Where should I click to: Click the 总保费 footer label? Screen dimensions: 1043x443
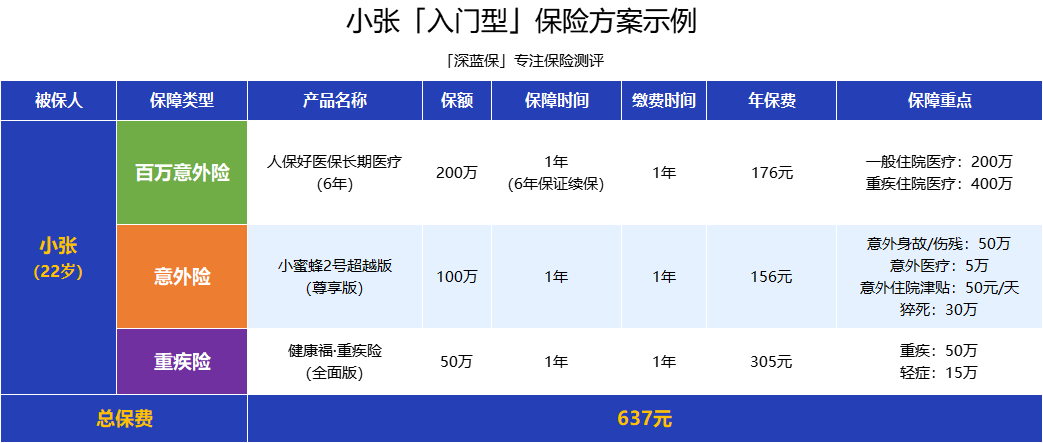click(x=125, y=419)
